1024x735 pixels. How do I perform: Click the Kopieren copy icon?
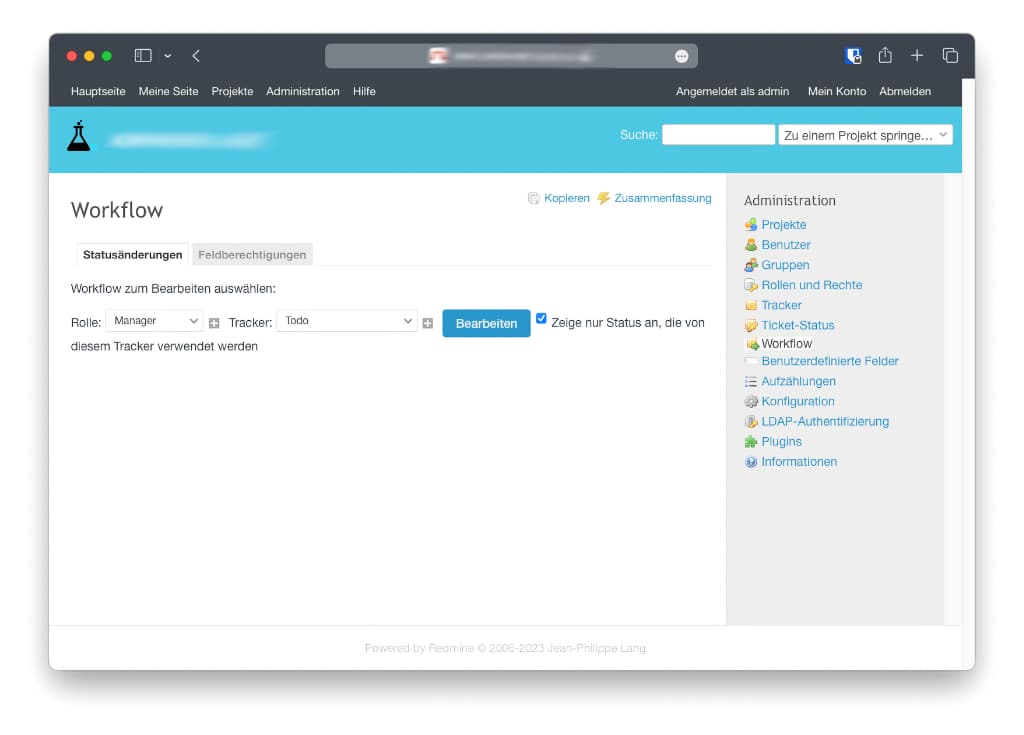point(534,199)
